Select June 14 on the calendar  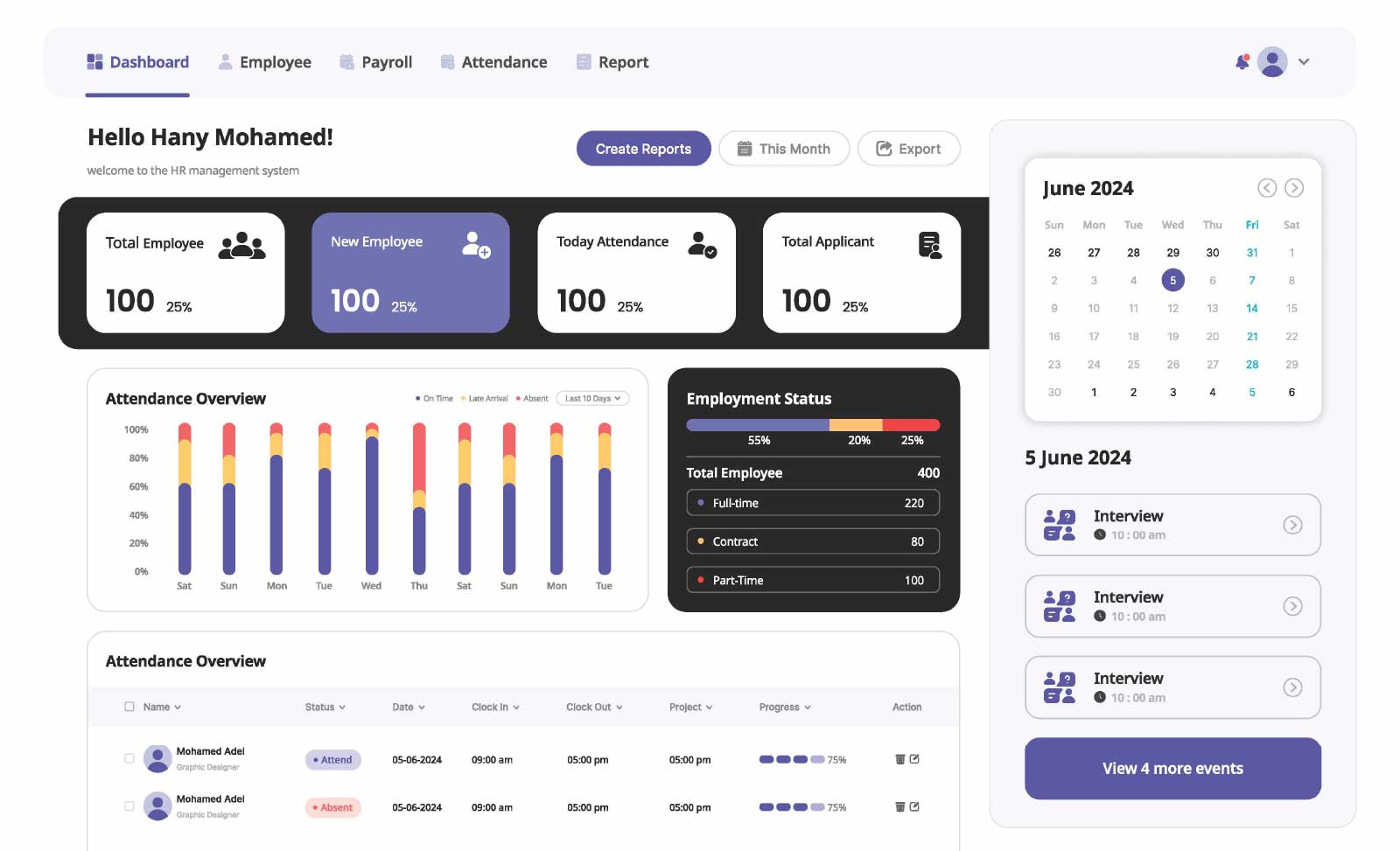1251,309
